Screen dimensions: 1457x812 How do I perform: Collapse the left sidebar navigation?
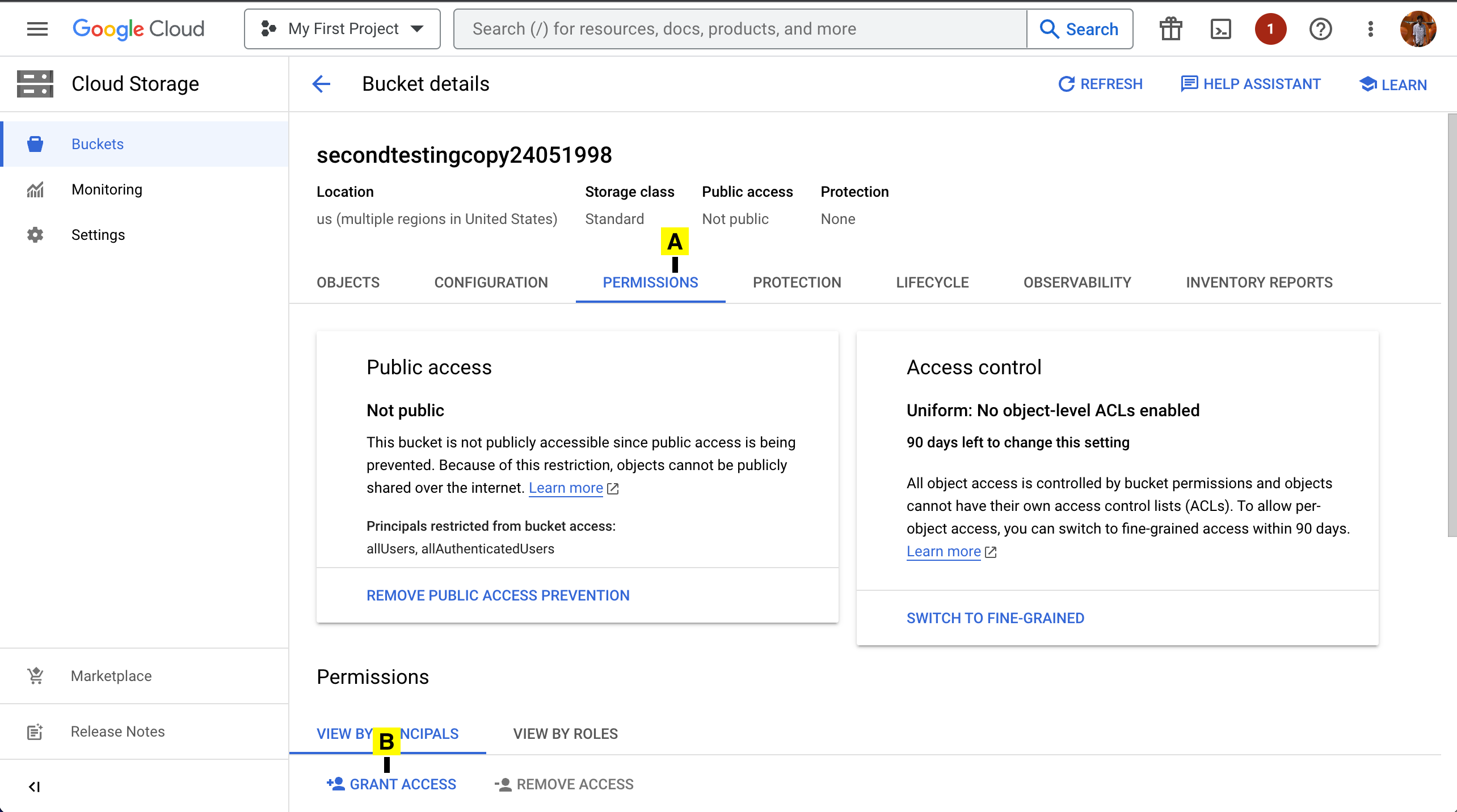[x=35, y=786]
